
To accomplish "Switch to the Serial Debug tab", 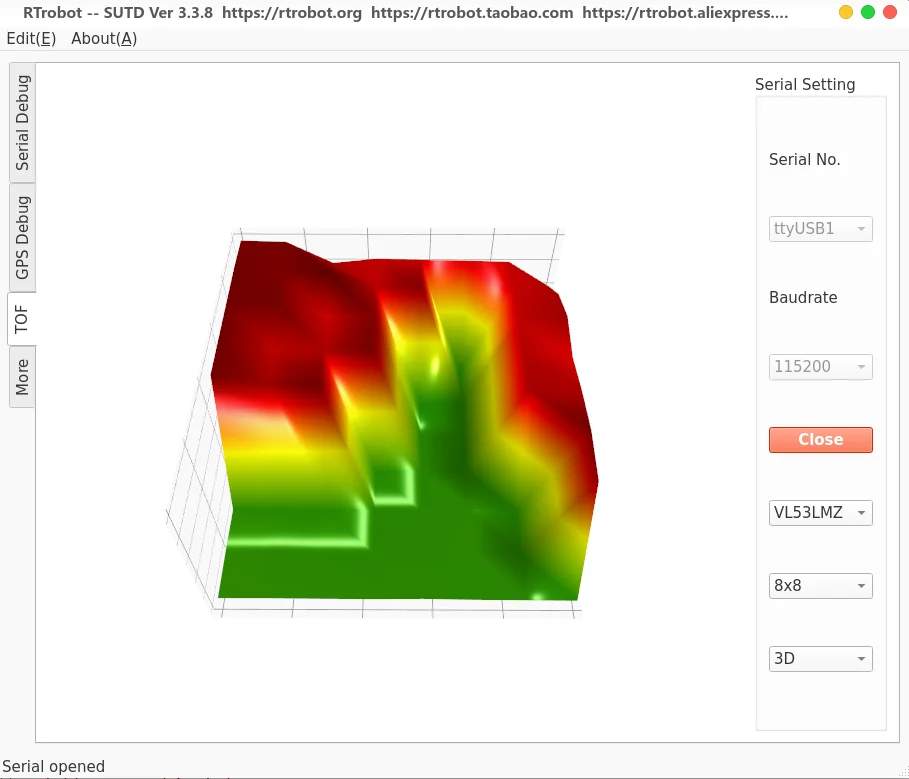I will pyautogui.click(x=22, y=123).
